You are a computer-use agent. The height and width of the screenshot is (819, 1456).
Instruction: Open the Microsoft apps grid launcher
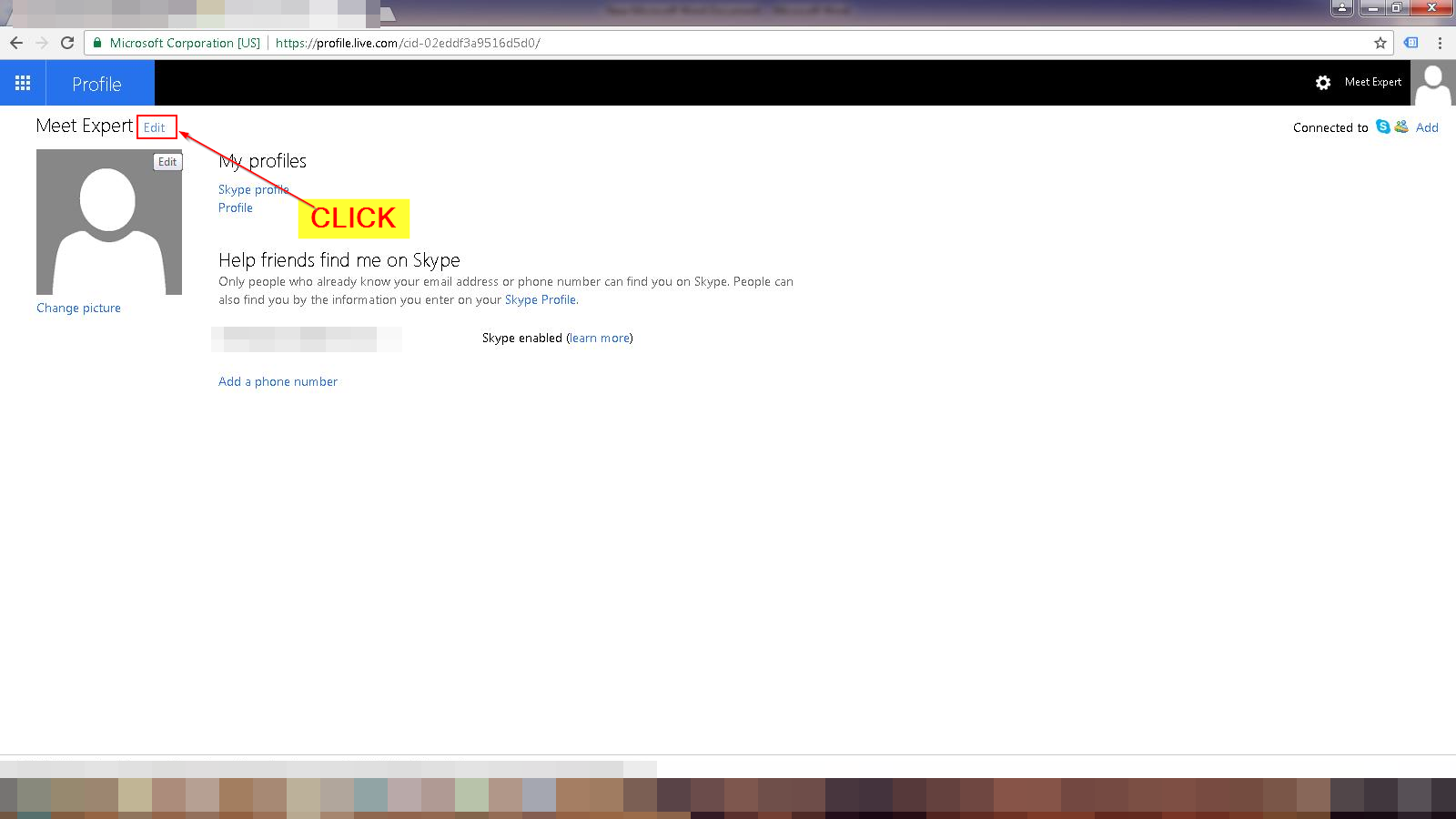click(23, 83)
